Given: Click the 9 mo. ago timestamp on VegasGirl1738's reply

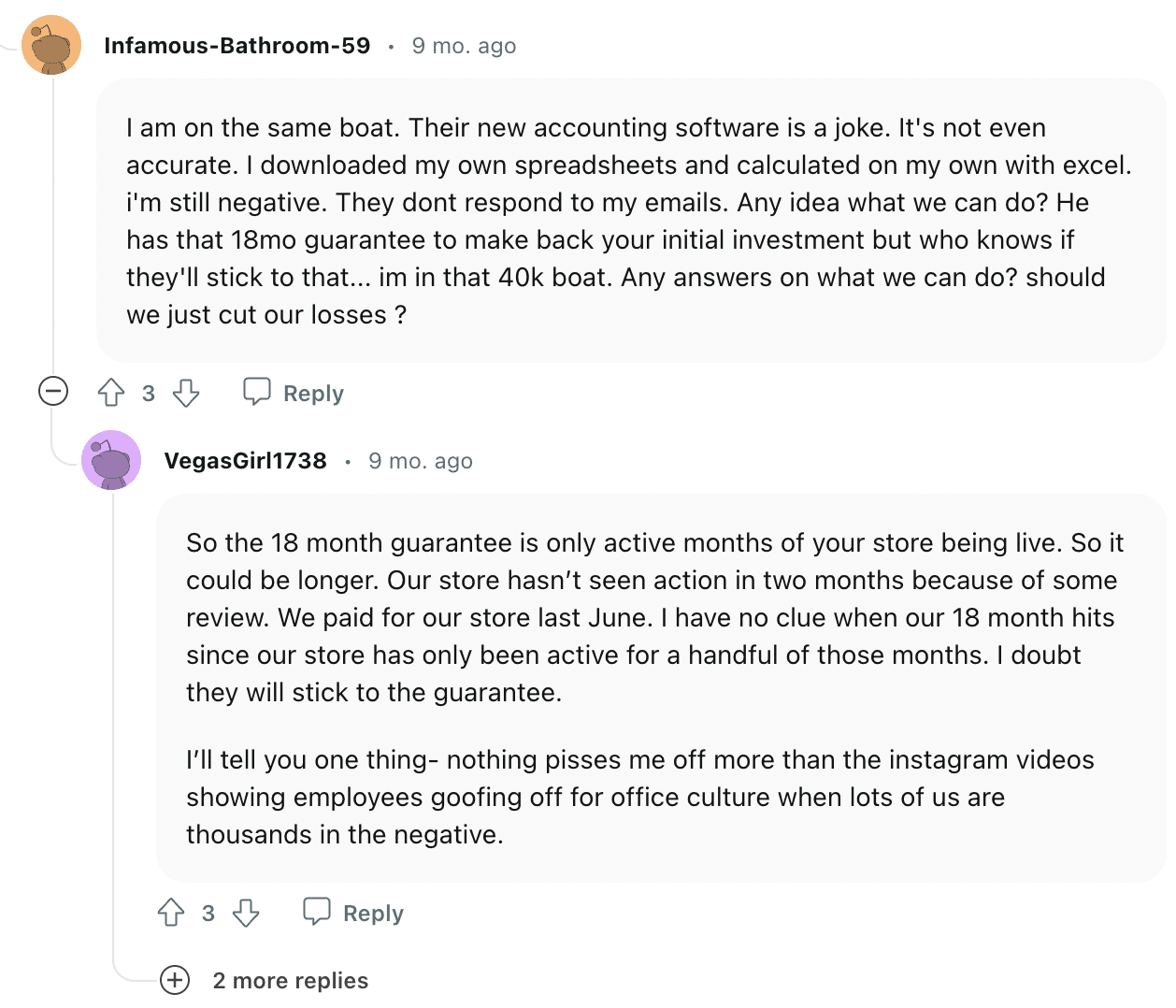Looking at the screenshot, I should point(421,460).
